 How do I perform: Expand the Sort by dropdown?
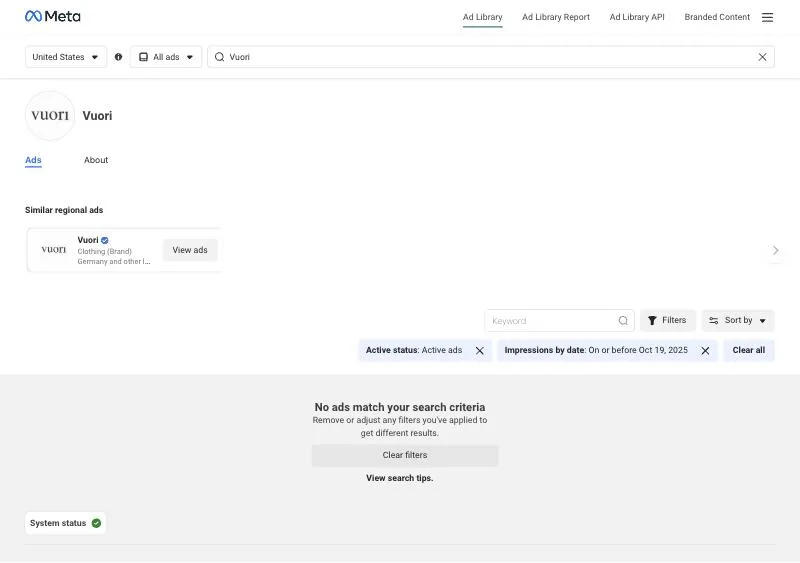point(738,321)
